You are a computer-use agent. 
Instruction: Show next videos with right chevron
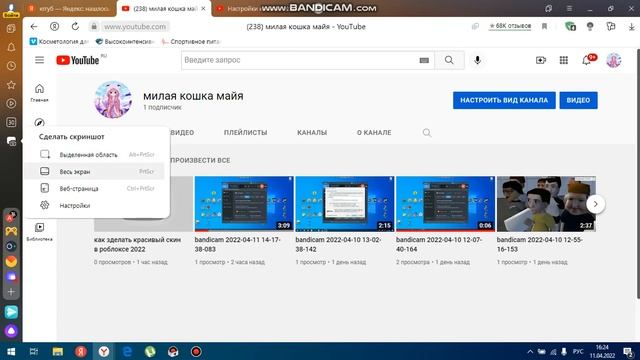(x=596, y=204)
